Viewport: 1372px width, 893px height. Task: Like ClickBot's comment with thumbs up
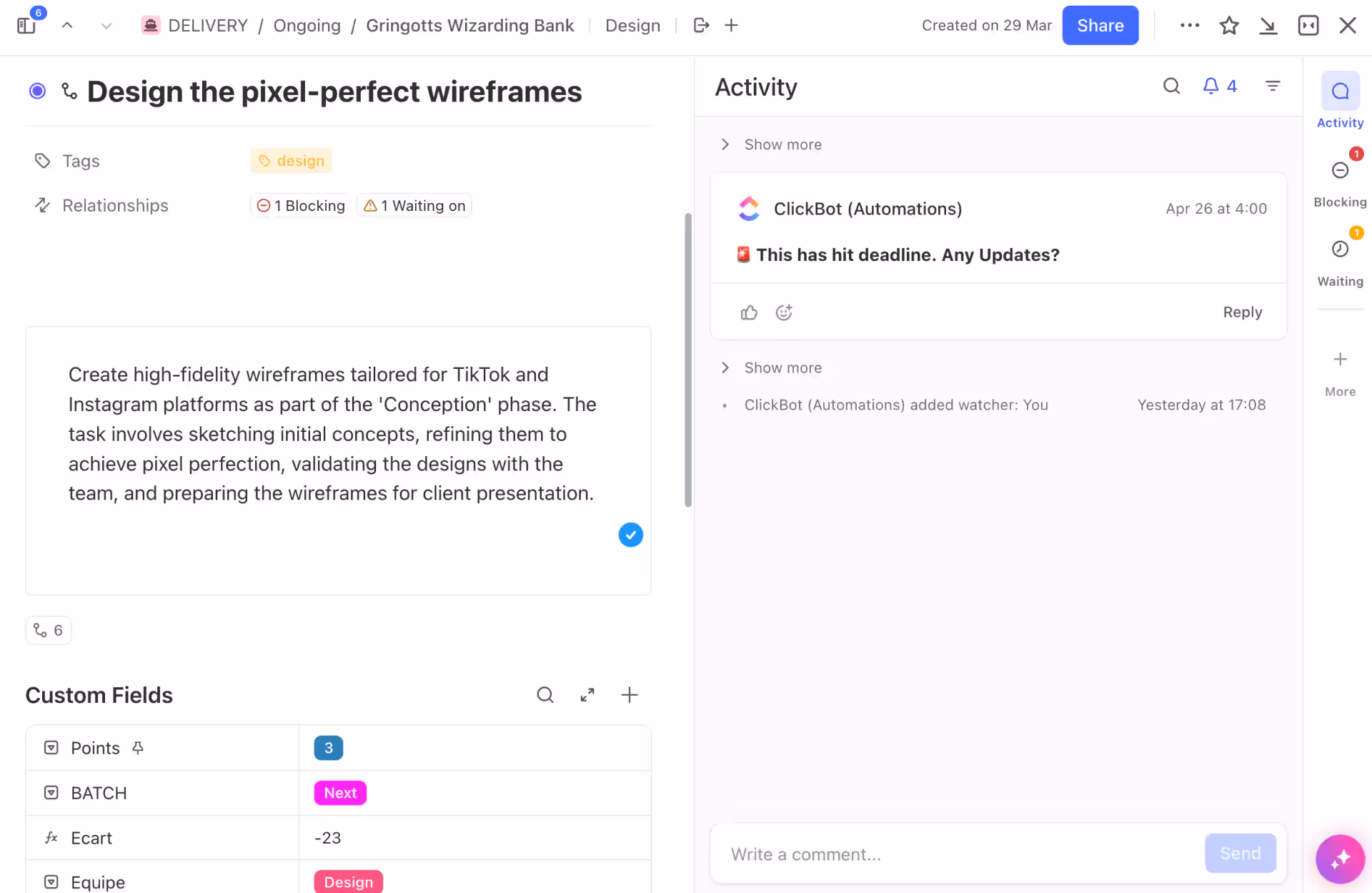[x=749, y=312]
